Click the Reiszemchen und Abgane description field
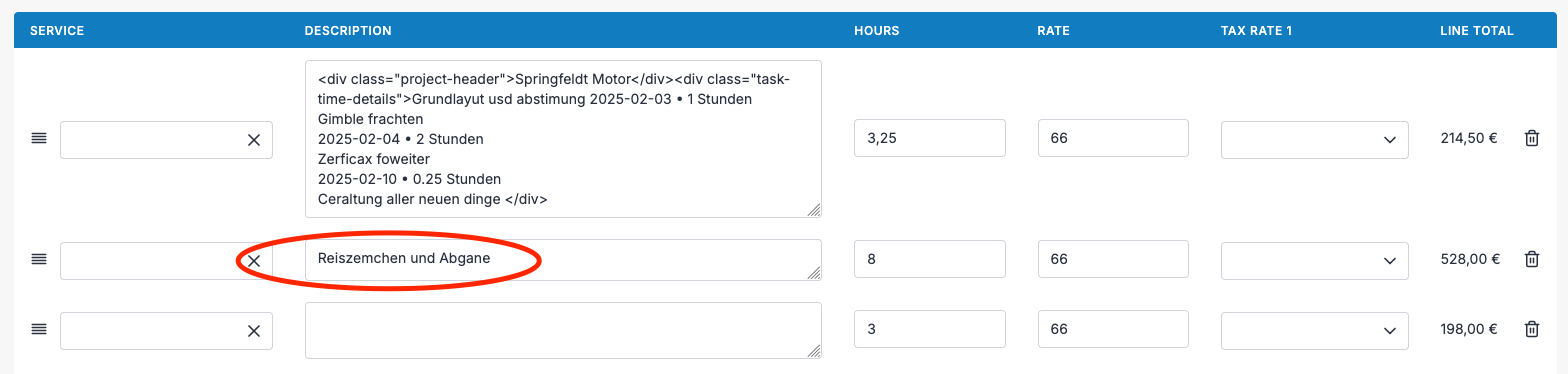 click(563, 260)
